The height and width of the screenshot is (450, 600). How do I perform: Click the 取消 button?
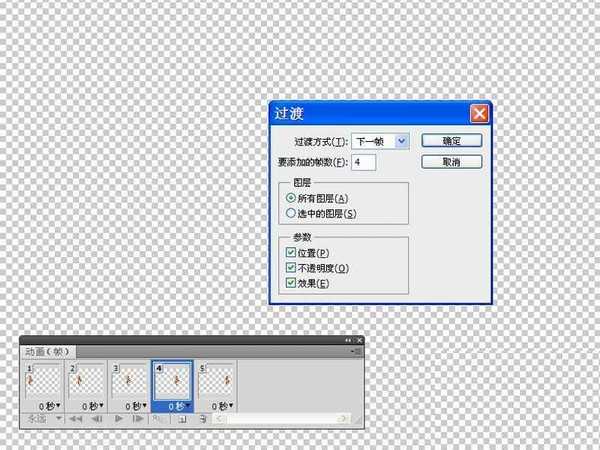pyautogui.click(x=452, y=161)
